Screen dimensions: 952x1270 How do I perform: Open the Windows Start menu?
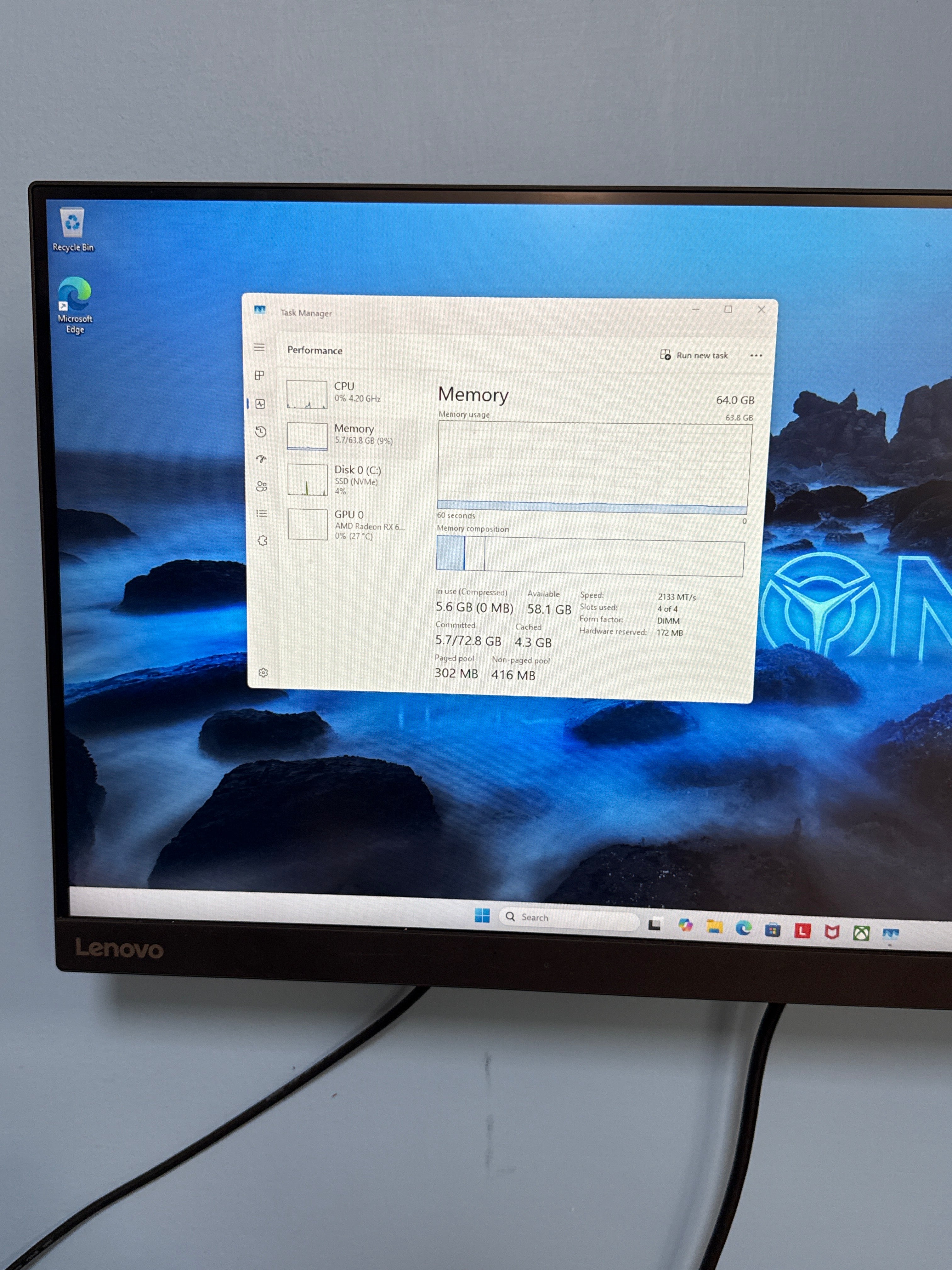point(482,916)
